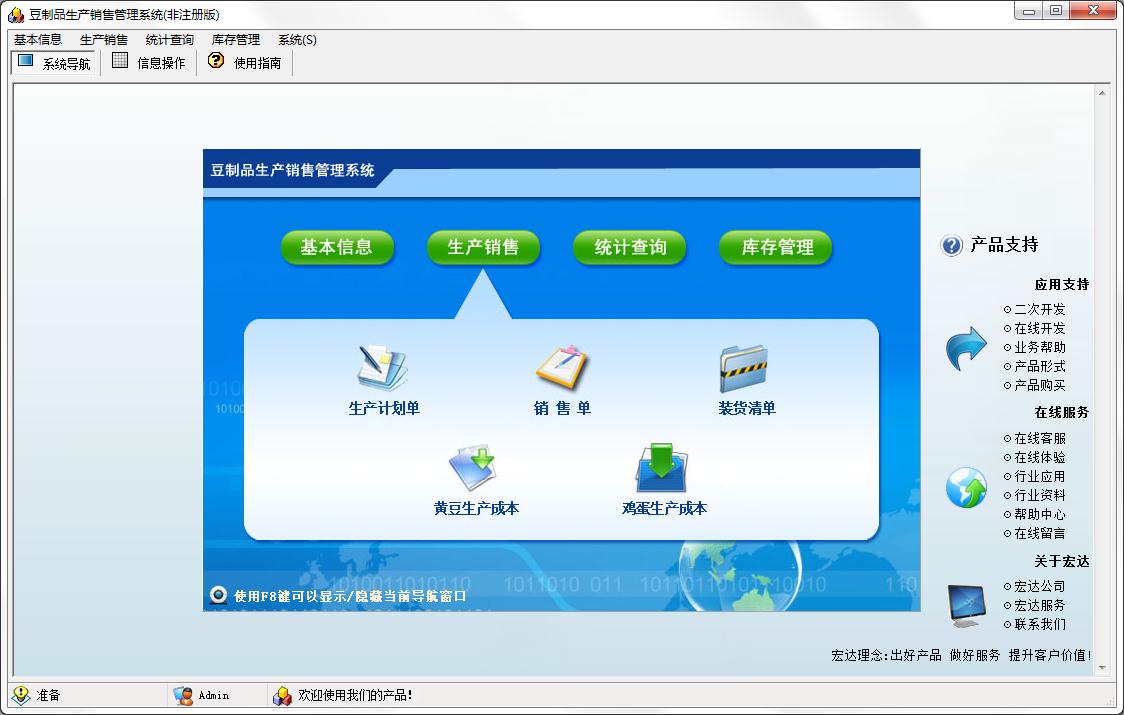Screen dimensions: 1124x715
Task: Click the blue arrow 应用支持 icon
Action: [x=966, y=349]
